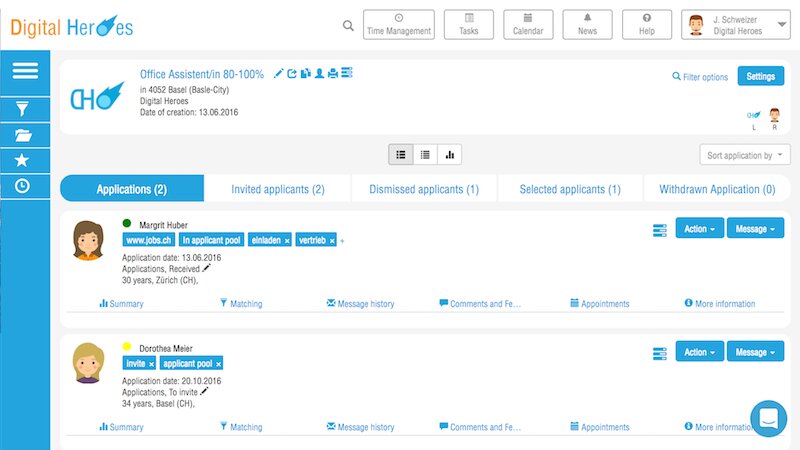Open the Dismissed applicants tab
The height and width of the screenshot is (450, 800).
point(424,189)
